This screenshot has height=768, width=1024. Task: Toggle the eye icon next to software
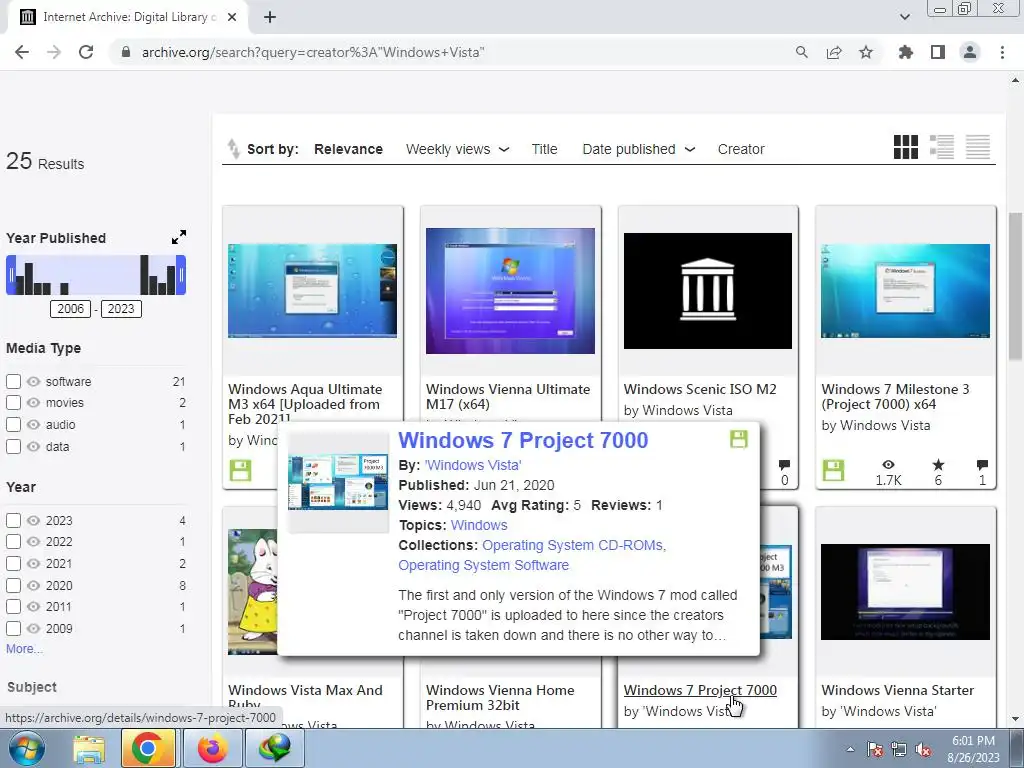click(x=33, y=381)
